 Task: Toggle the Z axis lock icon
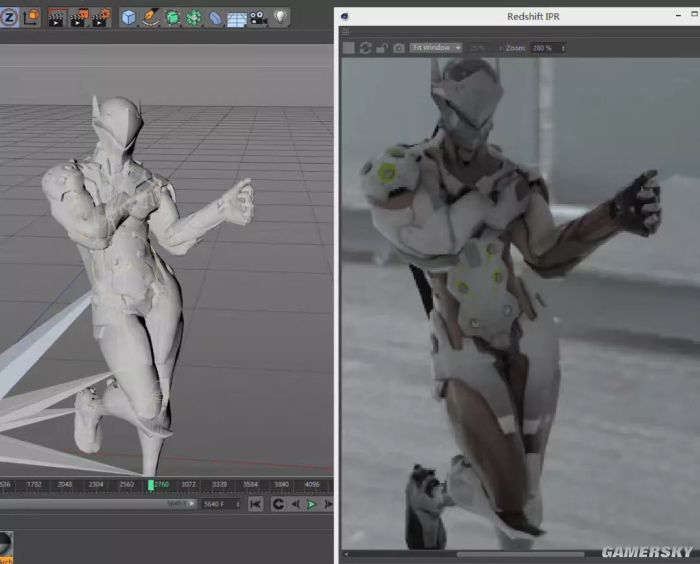tap(9, 18)
